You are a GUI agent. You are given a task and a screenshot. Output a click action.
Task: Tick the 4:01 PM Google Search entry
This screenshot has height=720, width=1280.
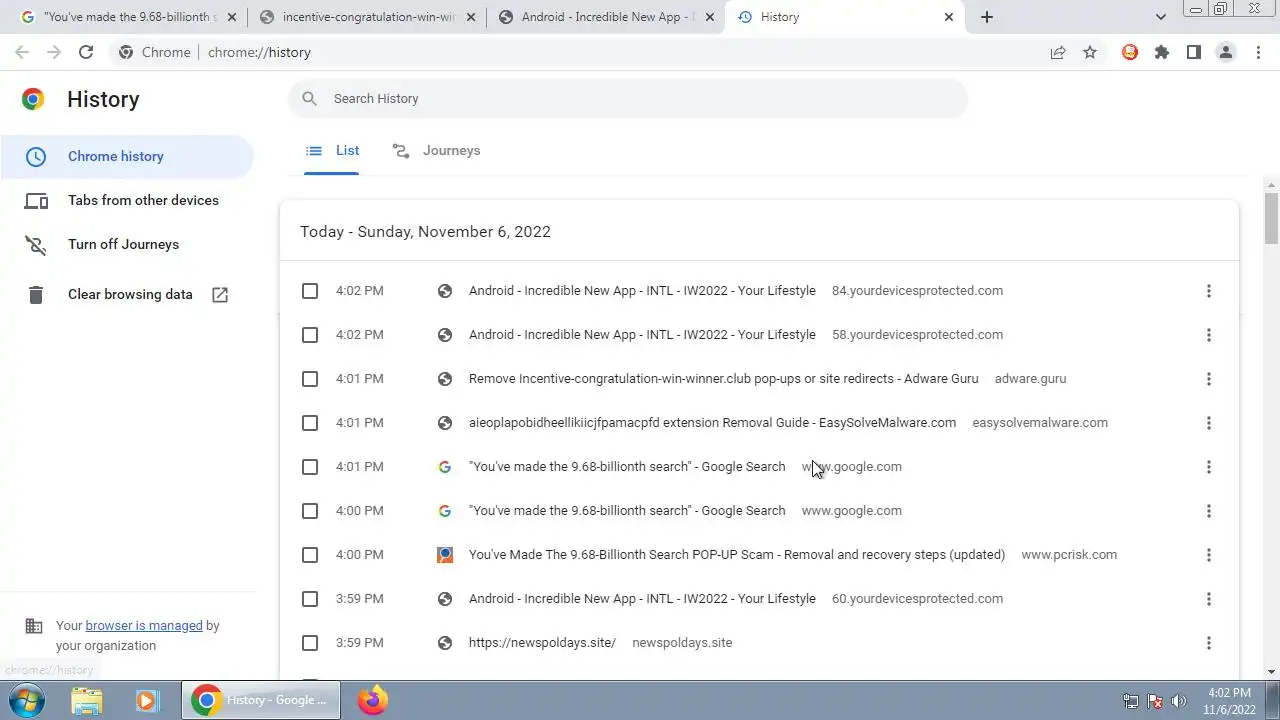click(x=310, y=467)
